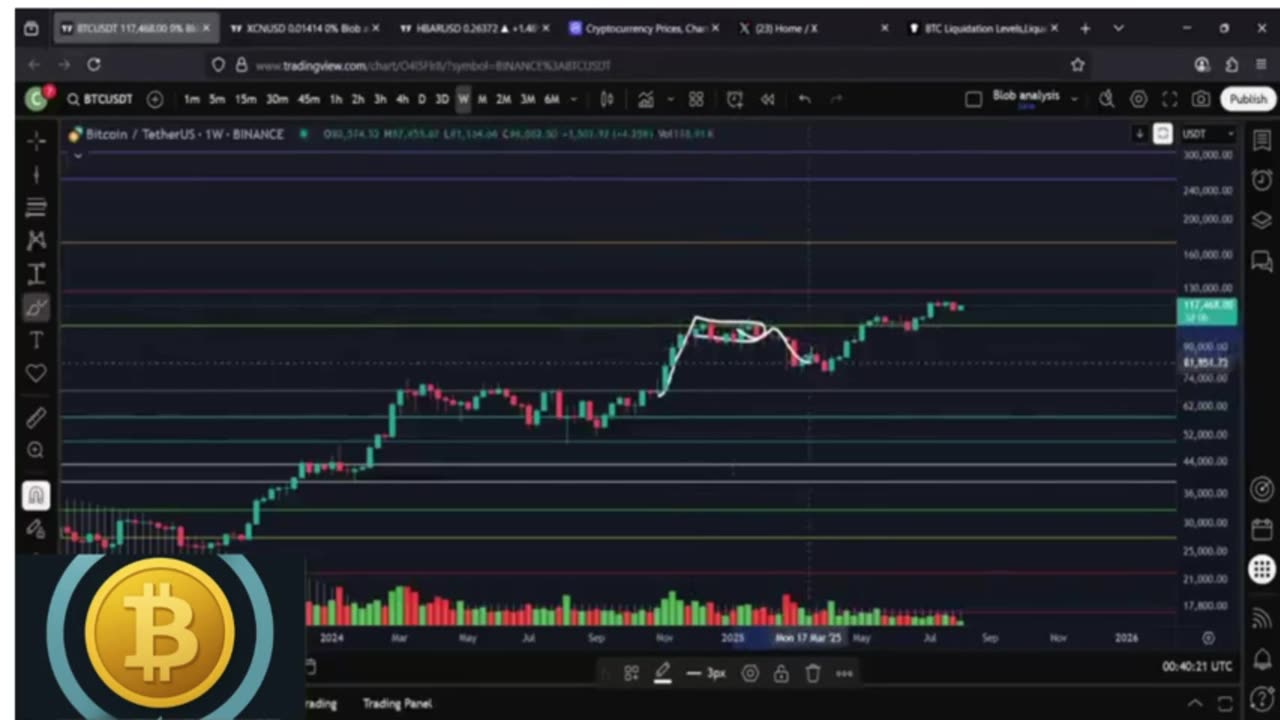Switch to the XCNUSD browser tab
The image size is (1280, 720).
coord(305,29)
